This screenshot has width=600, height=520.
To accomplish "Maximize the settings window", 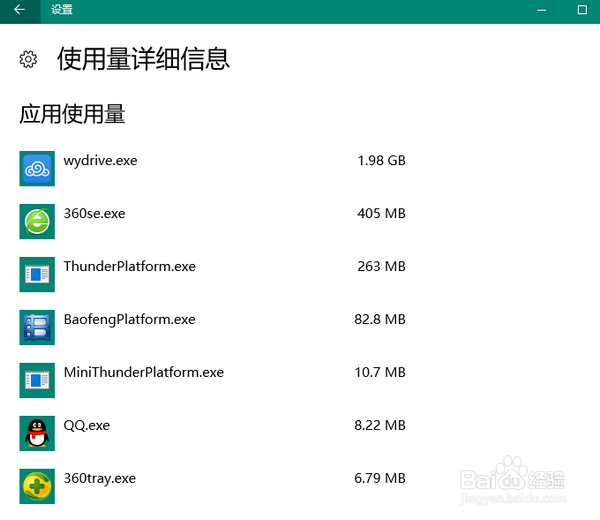I will 582,10.
